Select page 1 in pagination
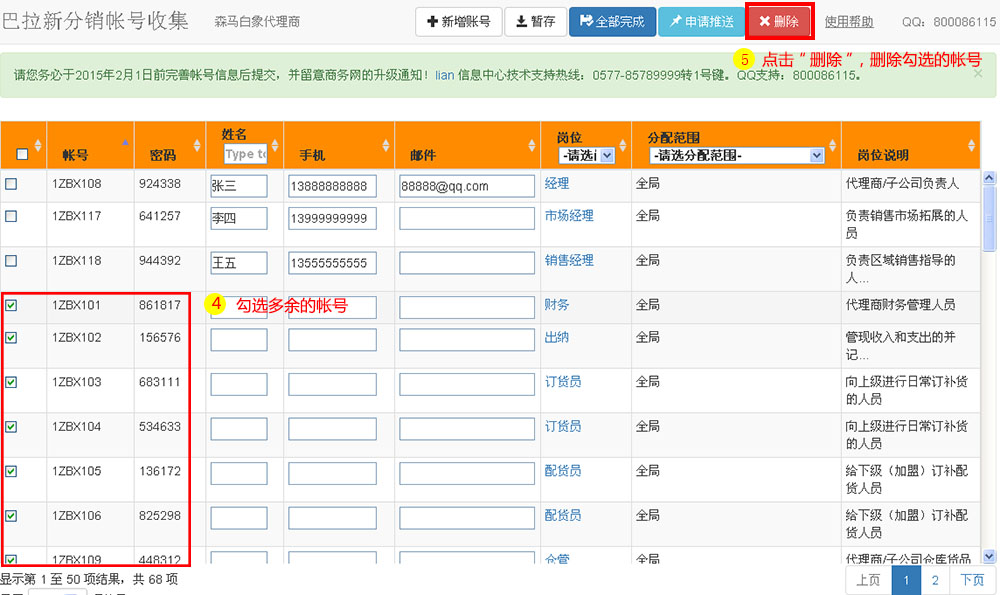 [x=906, y=580]
